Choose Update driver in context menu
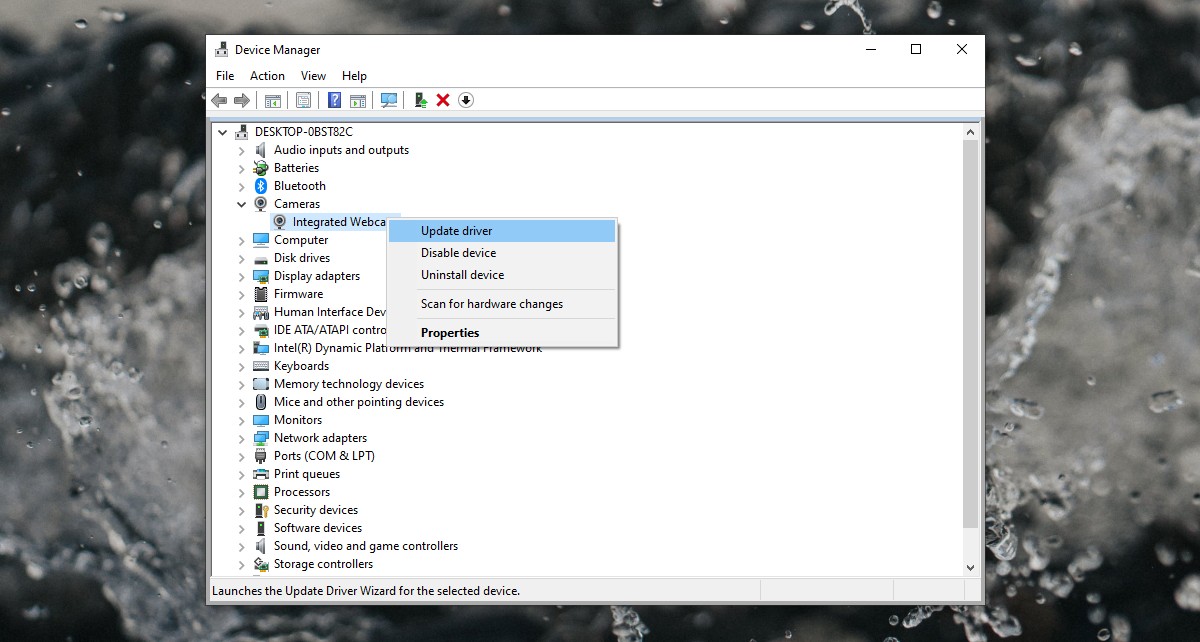Image resolution: width=1200 pixels, height=642 pixels. point(502,231)
